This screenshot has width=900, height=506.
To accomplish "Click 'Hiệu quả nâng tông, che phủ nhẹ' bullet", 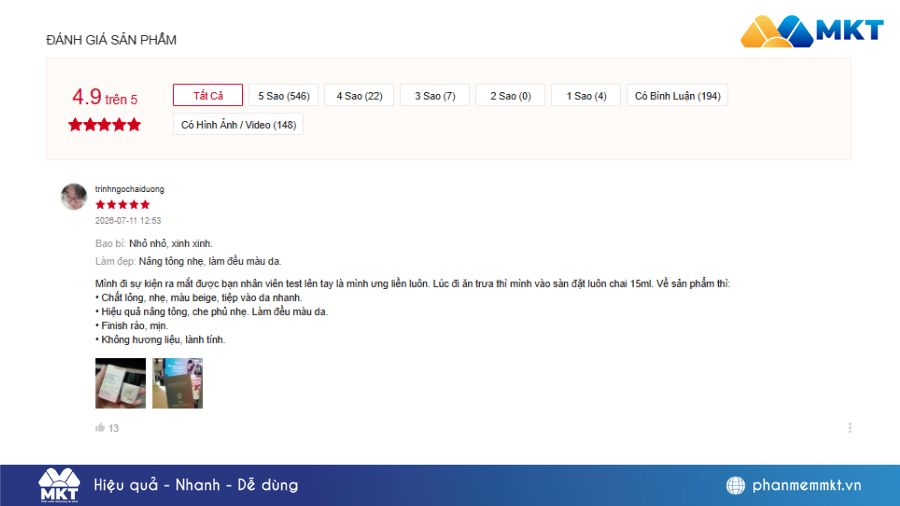I will tap(211, 312).
